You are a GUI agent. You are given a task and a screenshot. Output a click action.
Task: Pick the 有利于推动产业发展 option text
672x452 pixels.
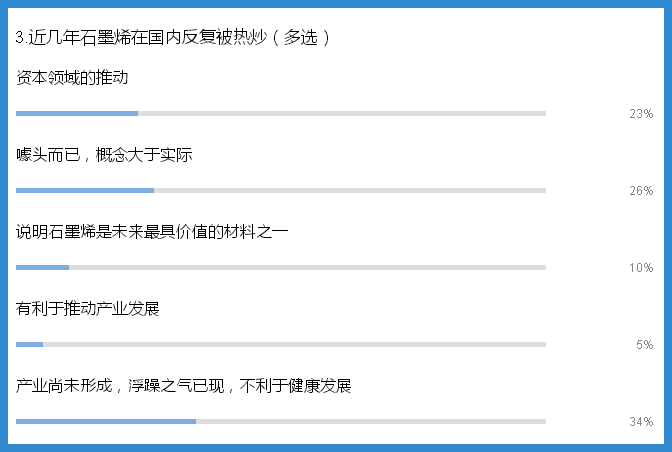click(88, 308)
